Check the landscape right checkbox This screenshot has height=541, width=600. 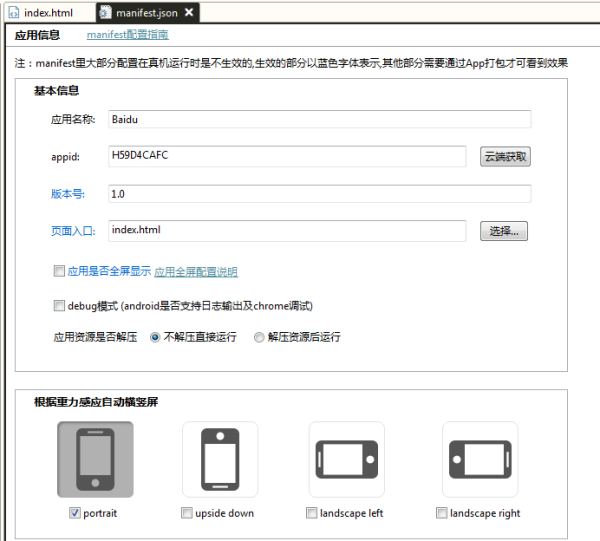point(442,513)
